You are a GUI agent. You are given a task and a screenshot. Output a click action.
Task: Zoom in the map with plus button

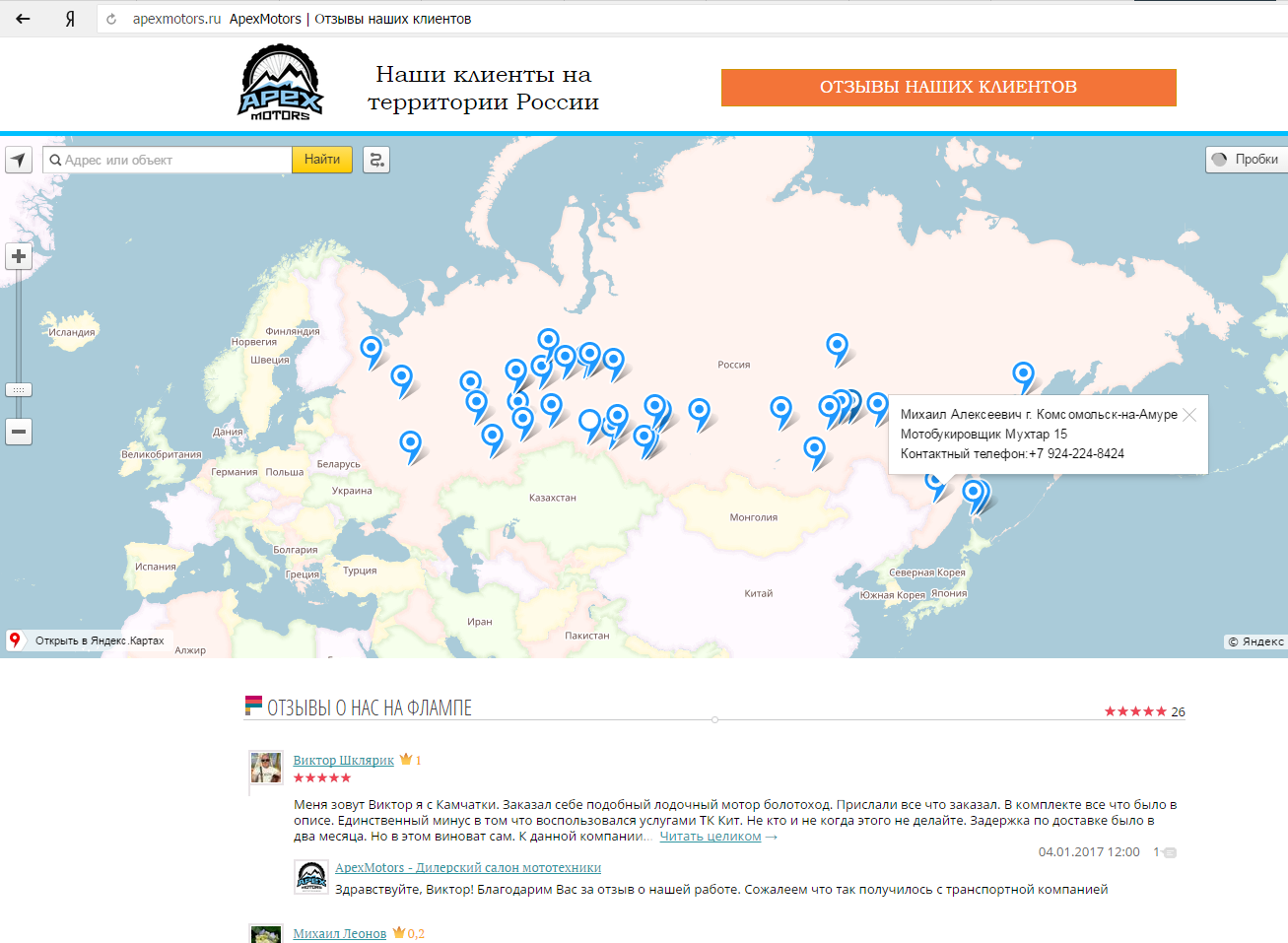coord(19,257)
